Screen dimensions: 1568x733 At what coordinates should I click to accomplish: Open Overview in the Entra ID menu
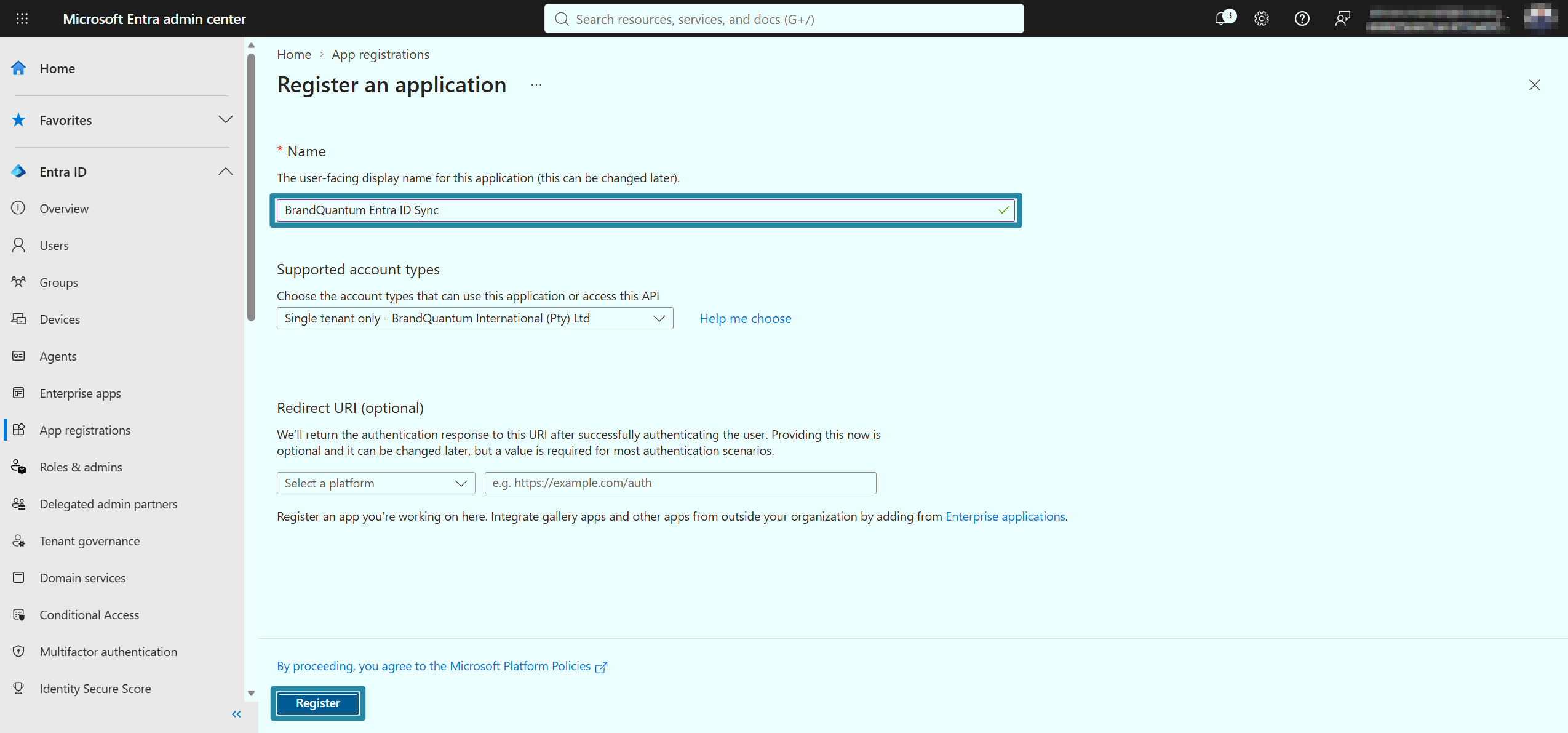[x=64, y=208]
